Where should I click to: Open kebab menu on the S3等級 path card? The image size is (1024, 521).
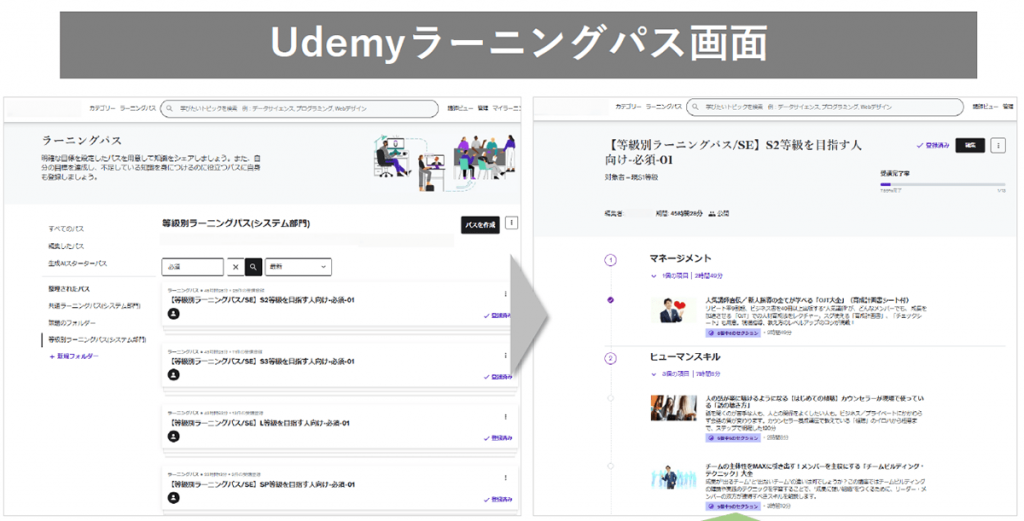(505, 355)
